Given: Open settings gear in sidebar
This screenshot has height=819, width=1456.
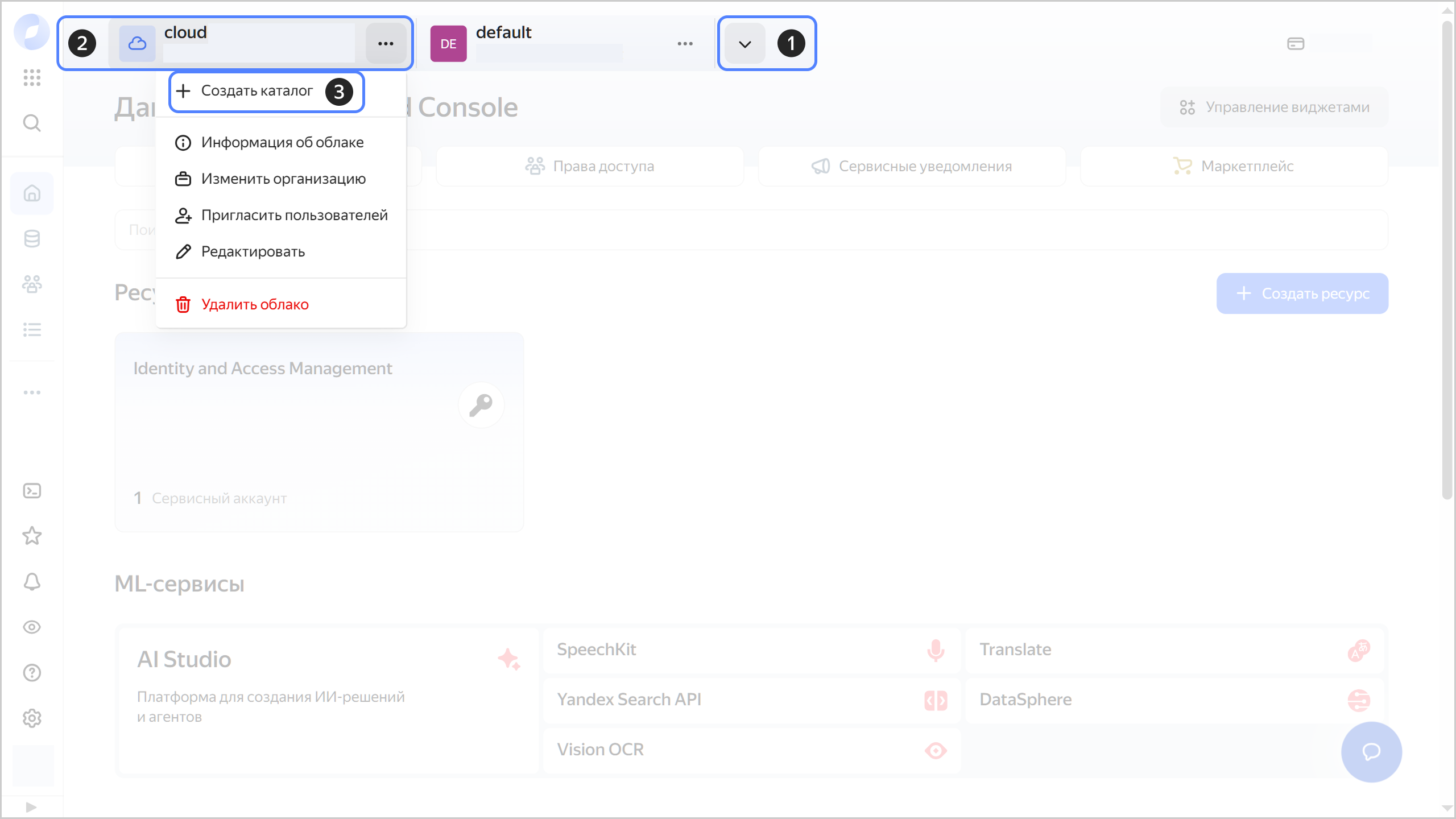Looking at the screenshot, I should coord(32,718).
